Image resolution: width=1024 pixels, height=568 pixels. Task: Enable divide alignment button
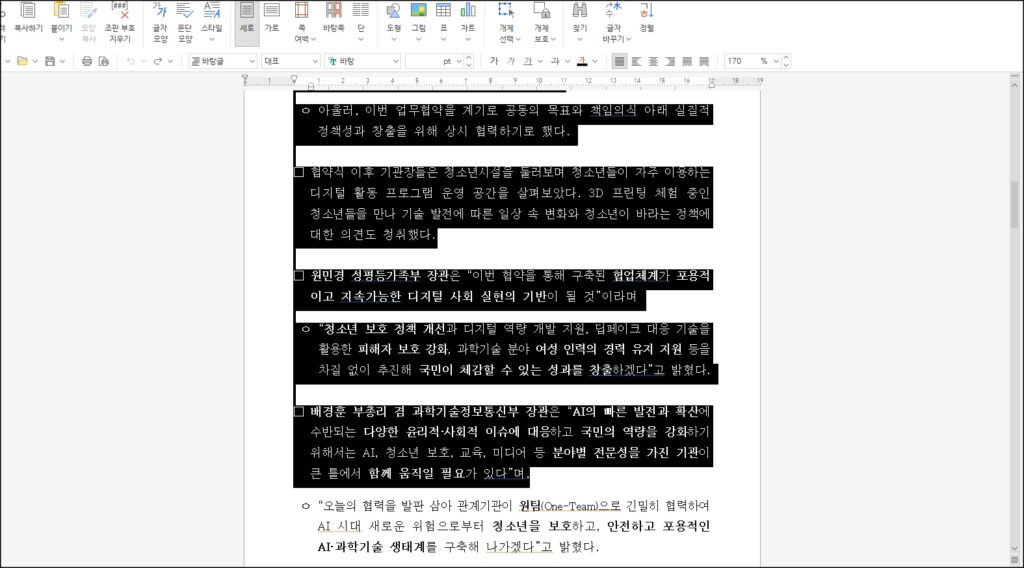(x=704, y=61)
